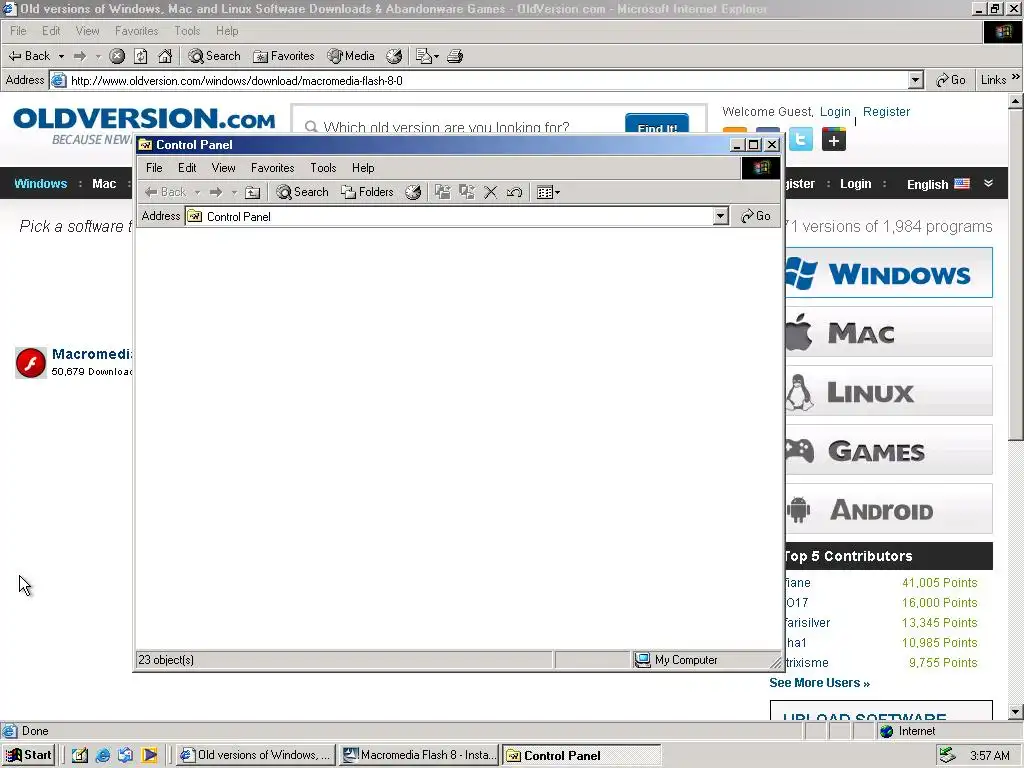Viewport: 1024px width, 768px height.
Task: Click Stop button in Internet Explorer toolbar
Action: [x=117, y=56]
